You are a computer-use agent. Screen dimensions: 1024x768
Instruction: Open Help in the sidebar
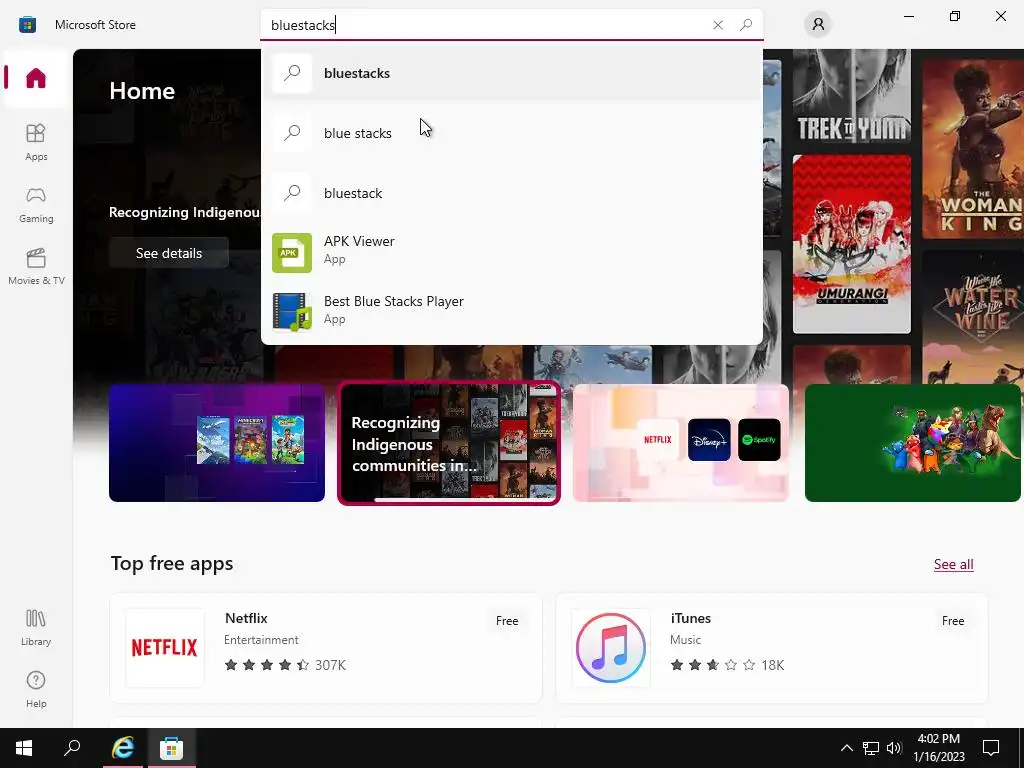(x=36, y=689)
